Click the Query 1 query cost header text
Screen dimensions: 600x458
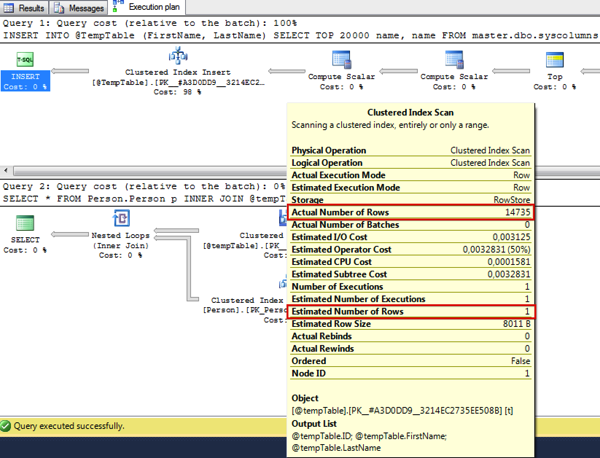tap(150, 23)
